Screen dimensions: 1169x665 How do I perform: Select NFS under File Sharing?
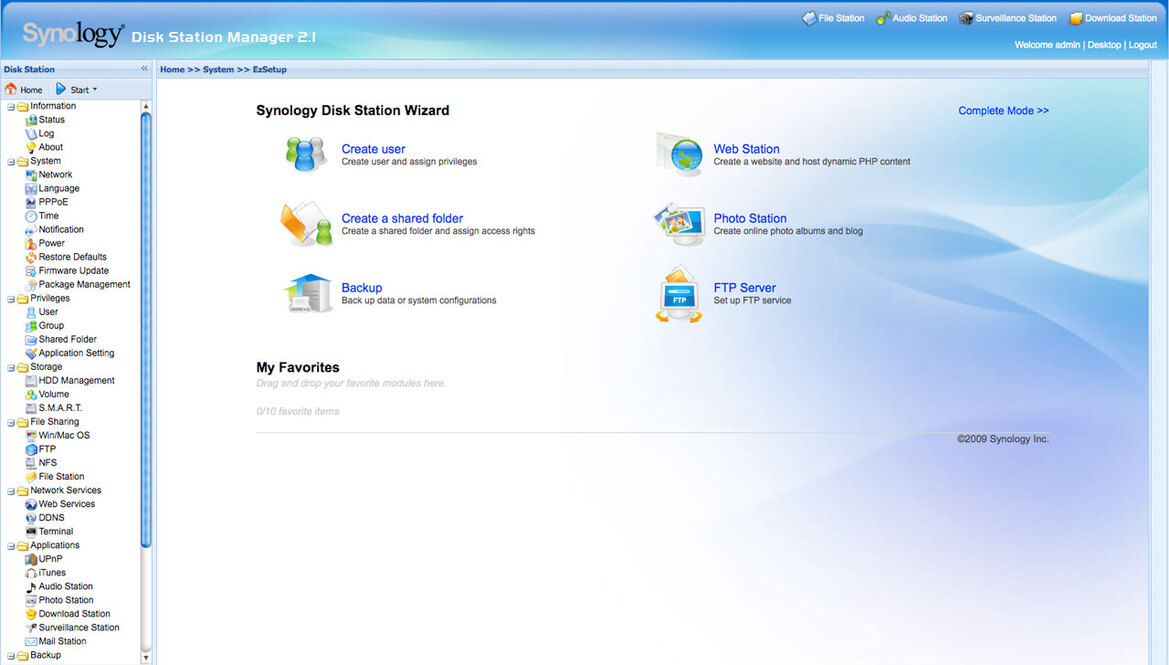[48, 463]
